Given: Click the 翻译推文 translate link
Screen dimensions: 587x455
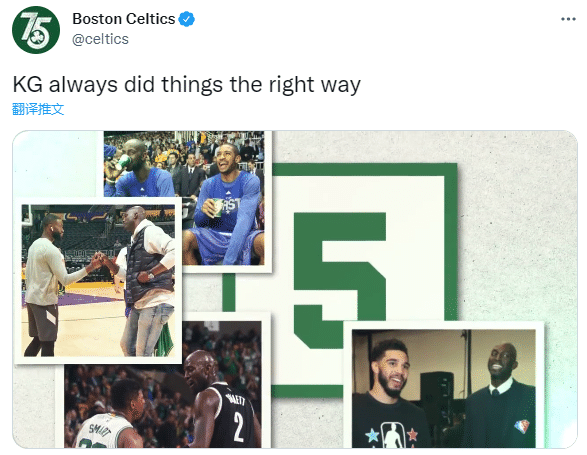Looking at the screenshot, I should [x=38, y=109].
